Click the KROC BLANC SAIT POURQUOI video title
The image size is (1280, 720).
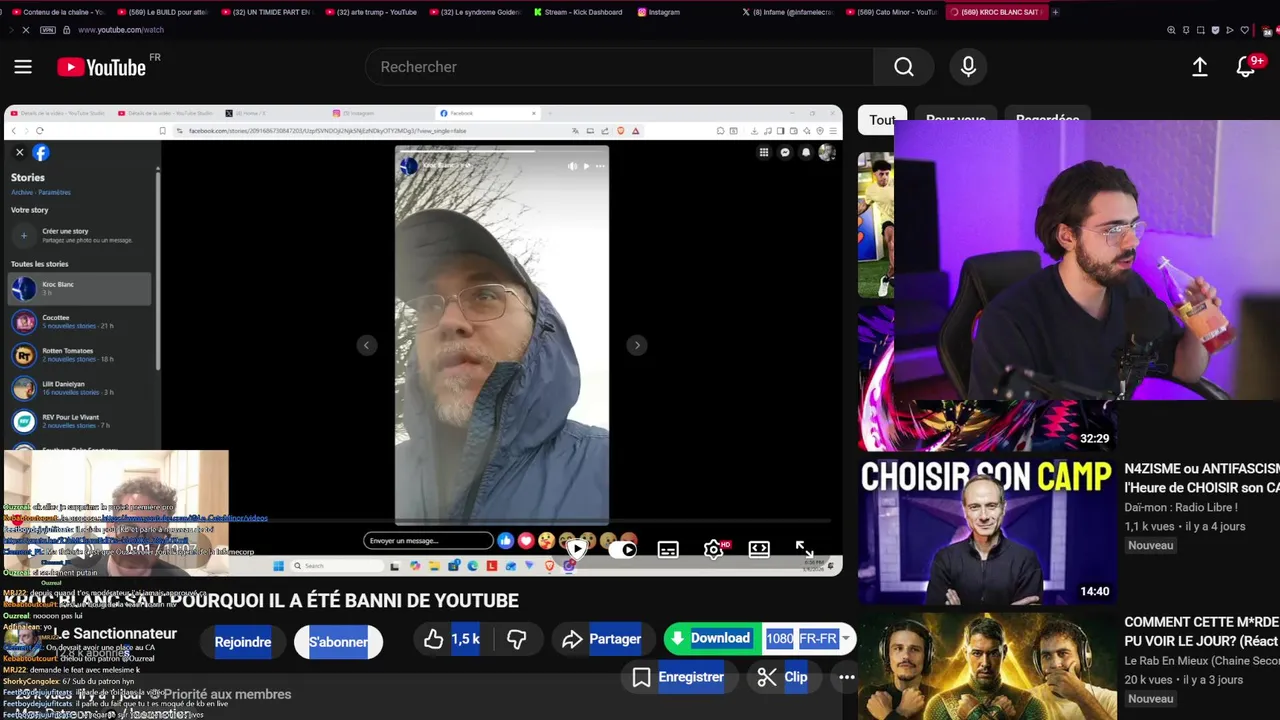261,600
